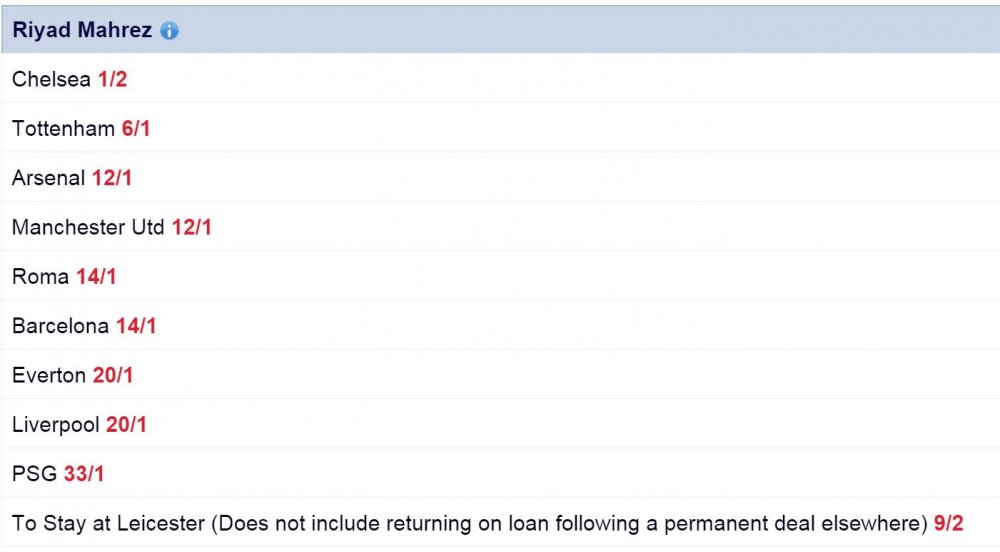Click the Riyad Mahrez header title
This screenshot has height=552, width=1000.
coord(82,30)
